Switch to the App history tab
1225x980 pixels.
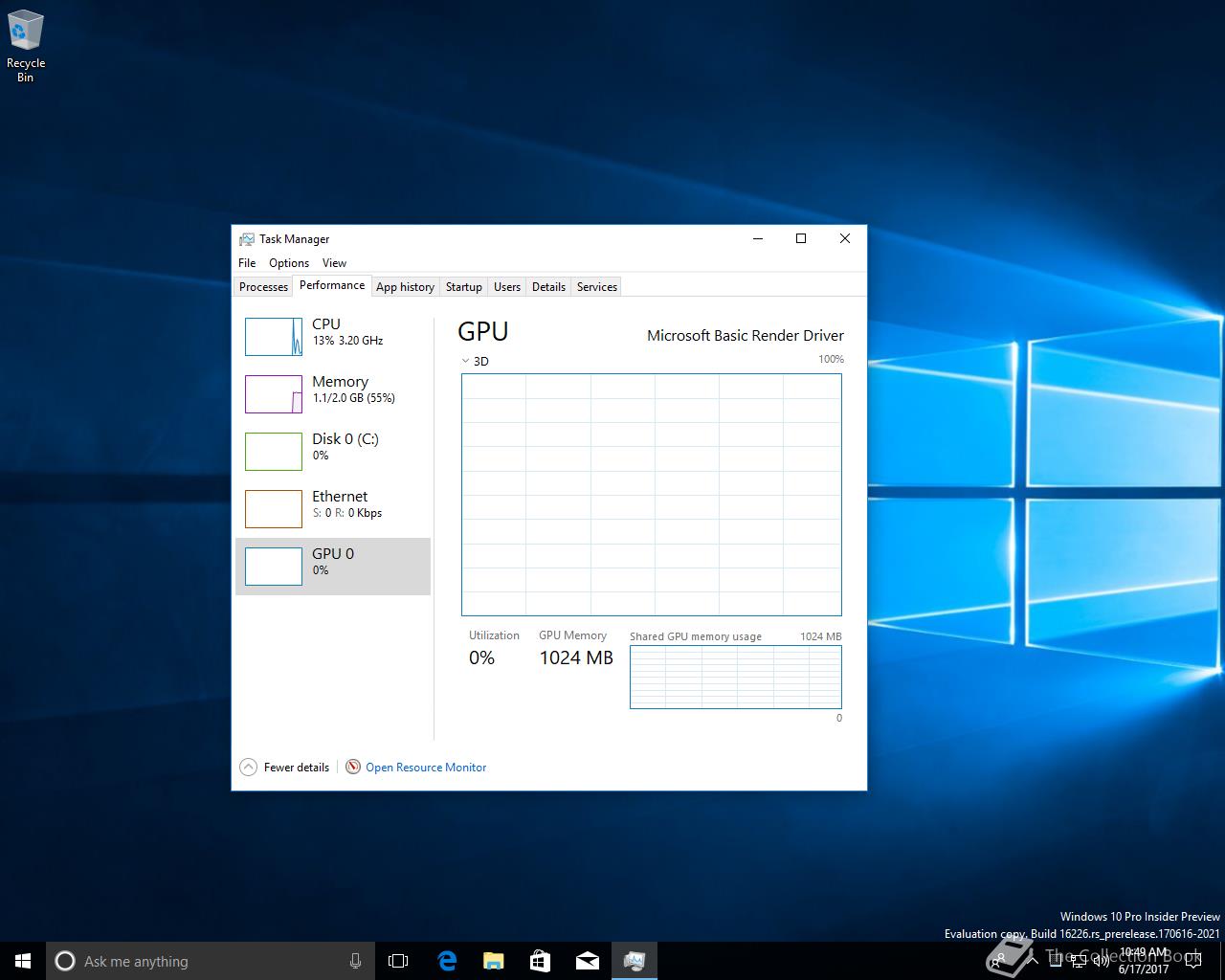click(405, 287)
